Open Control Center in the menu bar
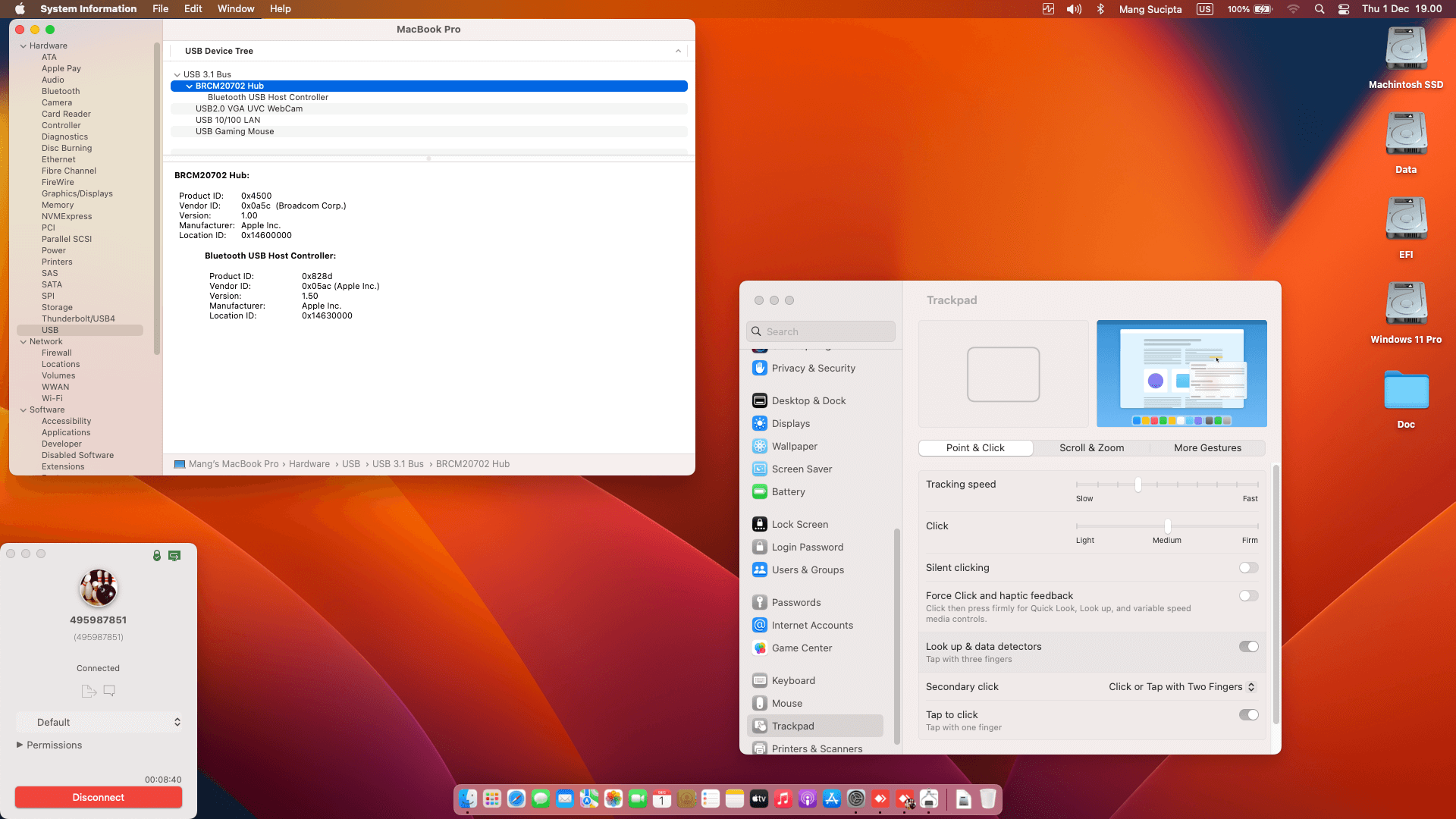 [x=1344, y=9]
